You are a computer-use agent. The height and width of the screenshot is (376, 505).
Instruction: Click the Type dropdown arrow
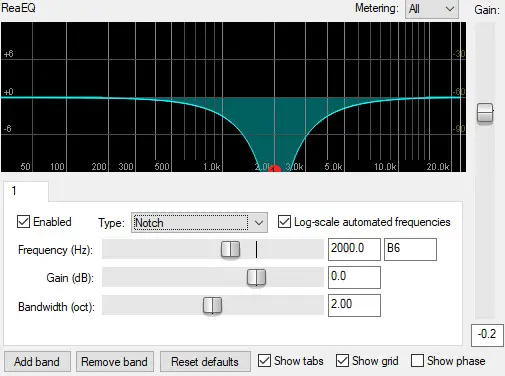click(x=259, y=223)
